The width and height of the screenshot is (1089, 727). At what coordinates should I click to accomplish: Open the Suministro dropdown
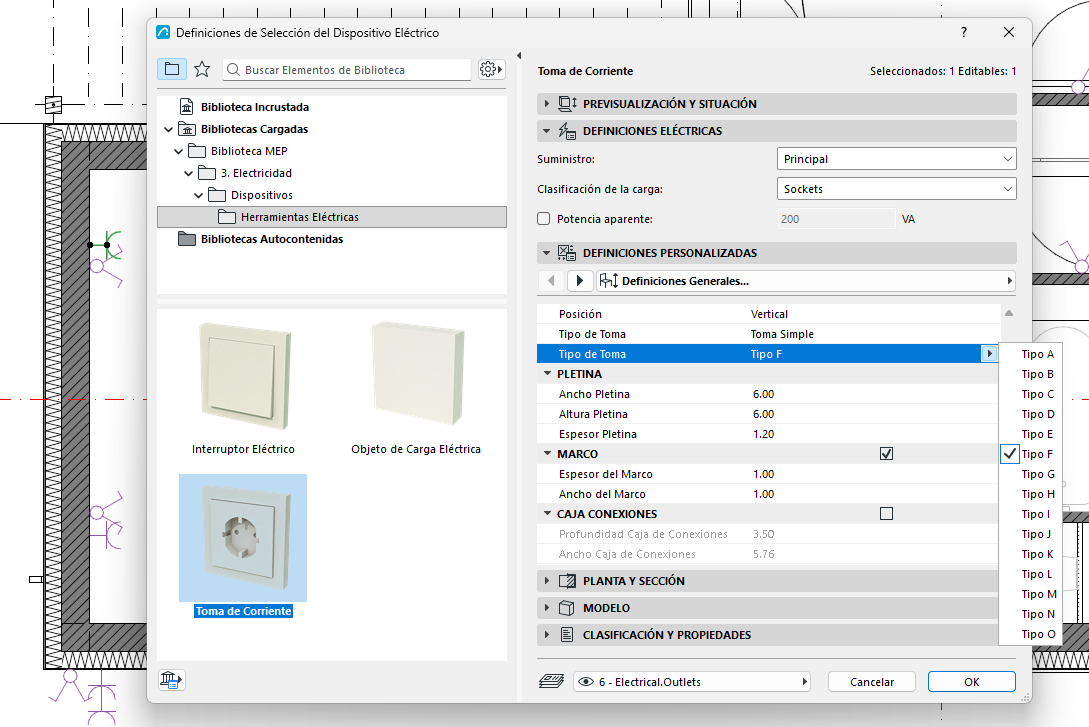click(x=897, y=159)
